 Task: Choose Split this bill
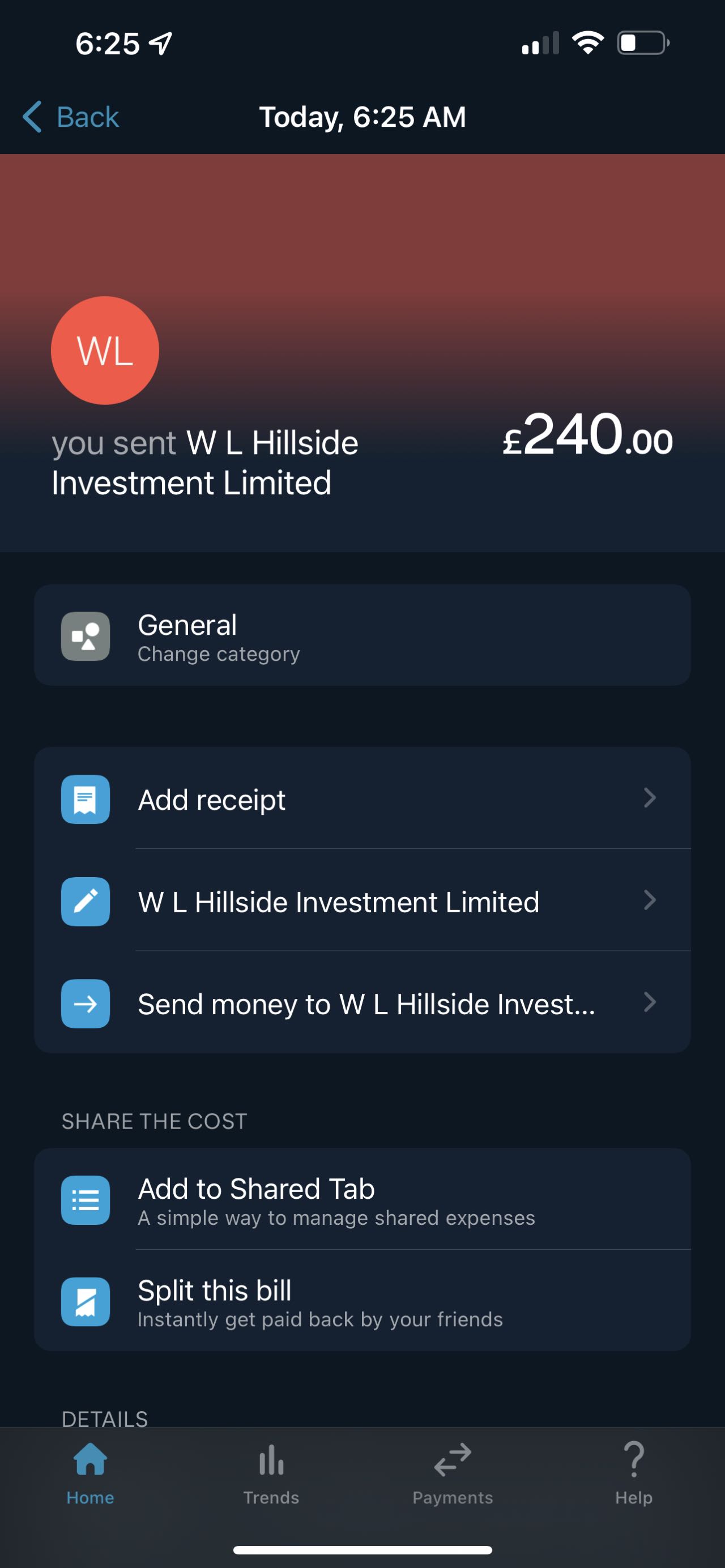click(215, 1291)
